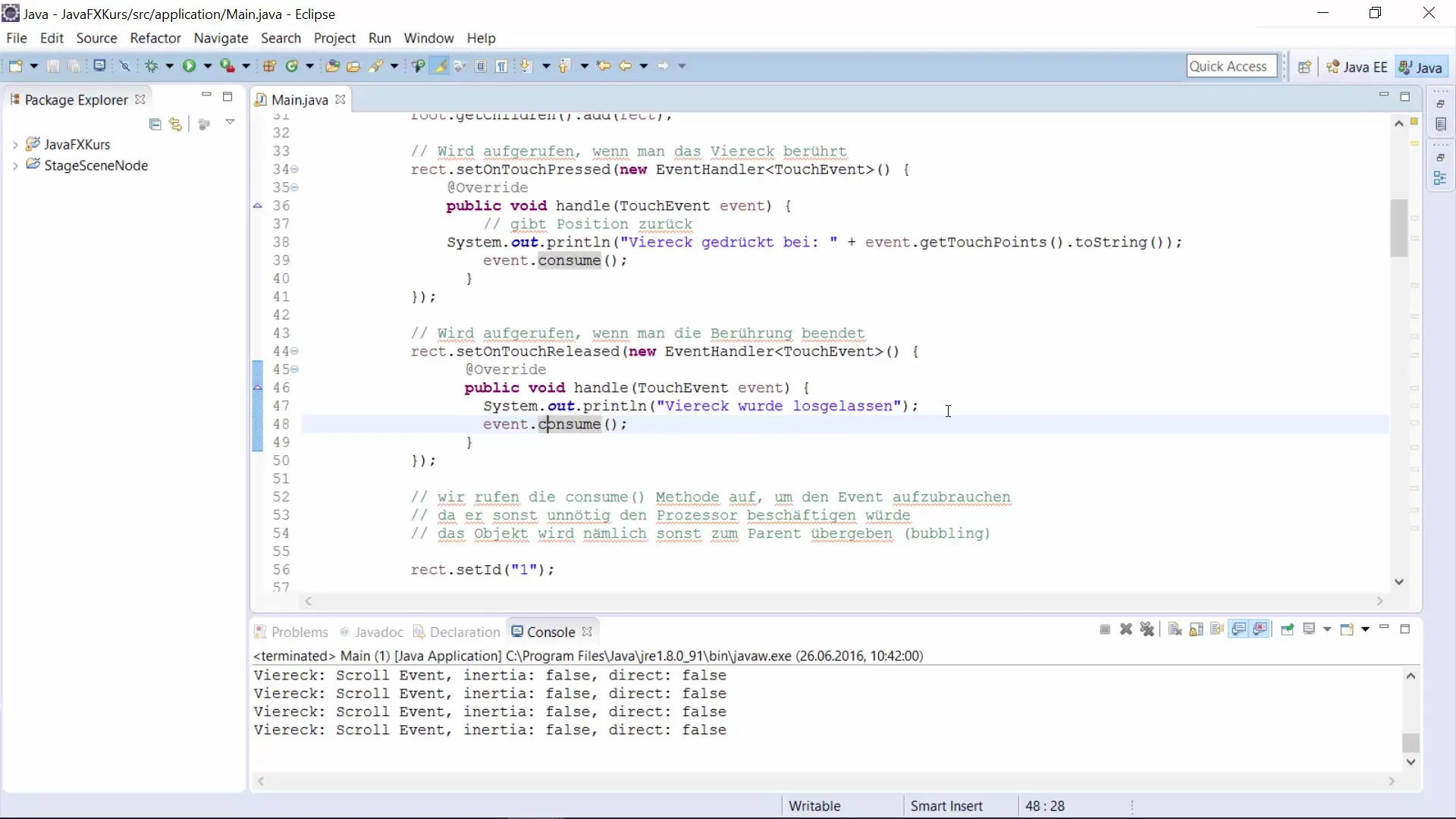Open the Run configurations dropdown arrow
Viewport: 1456px width, 819px height.
(207, 66)
